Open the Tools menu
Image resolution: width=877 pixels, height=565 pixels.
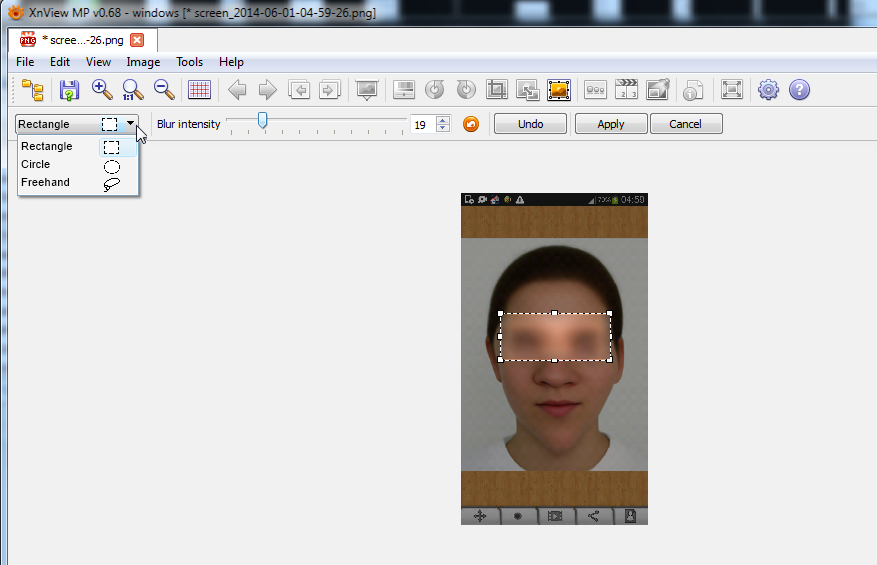[189, 62]
